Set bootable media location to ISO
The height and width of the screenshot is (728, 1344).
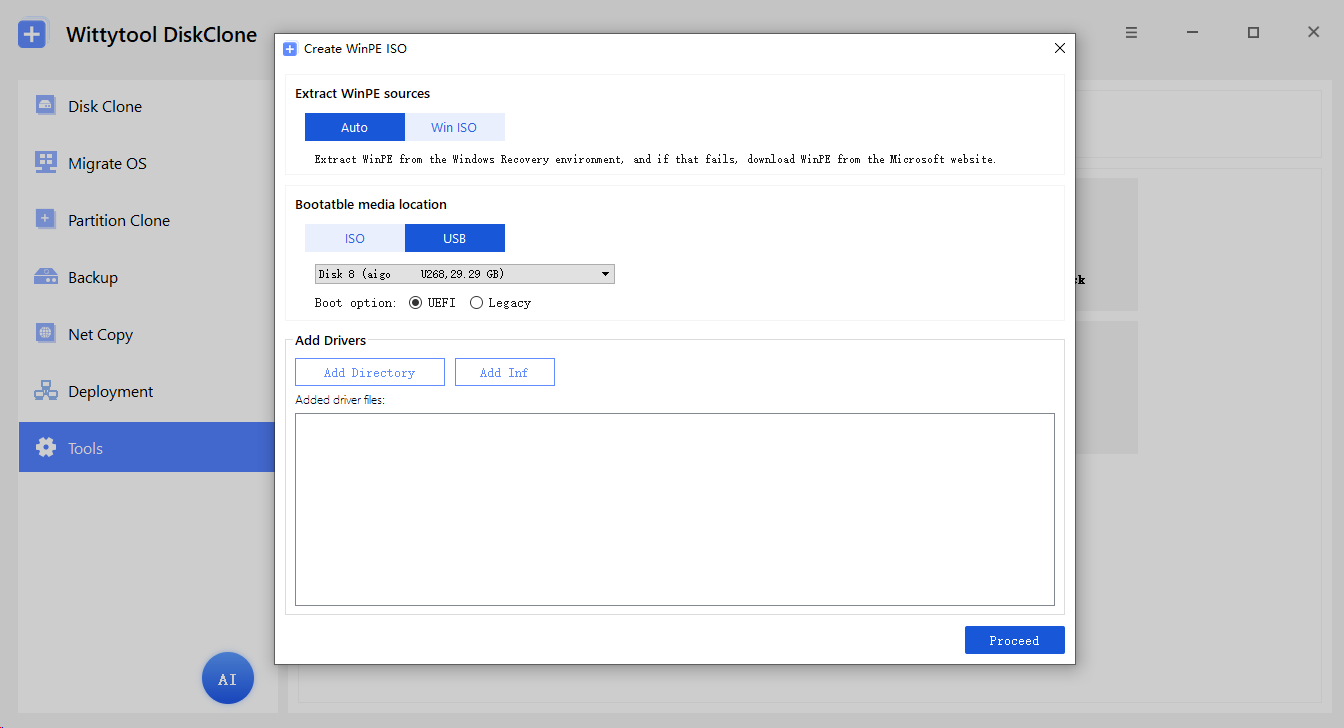coord(355,238)
